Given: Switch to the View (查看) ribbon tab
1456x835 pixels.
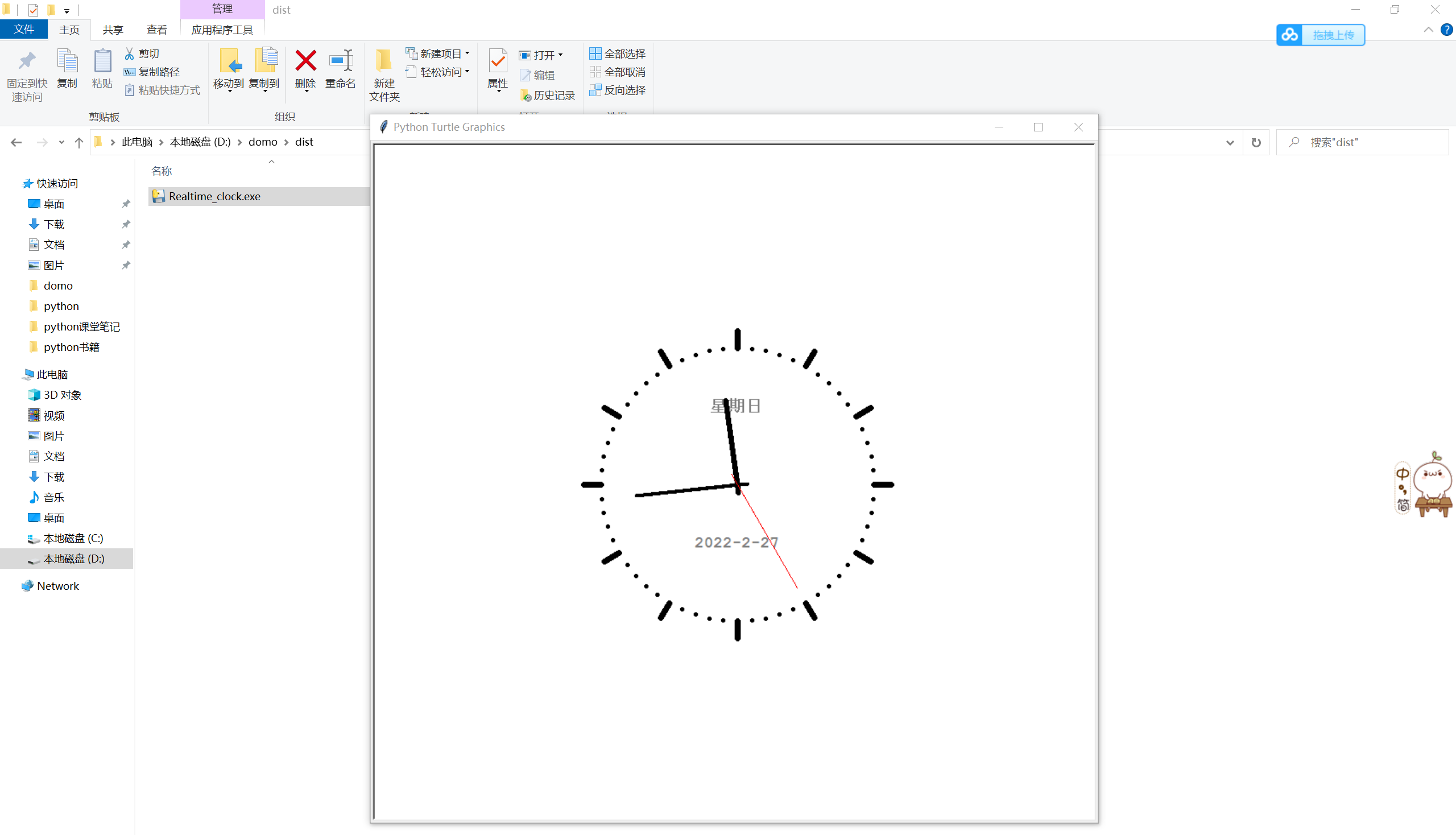Looking at the screenshot, I should [x=156, y=30].
